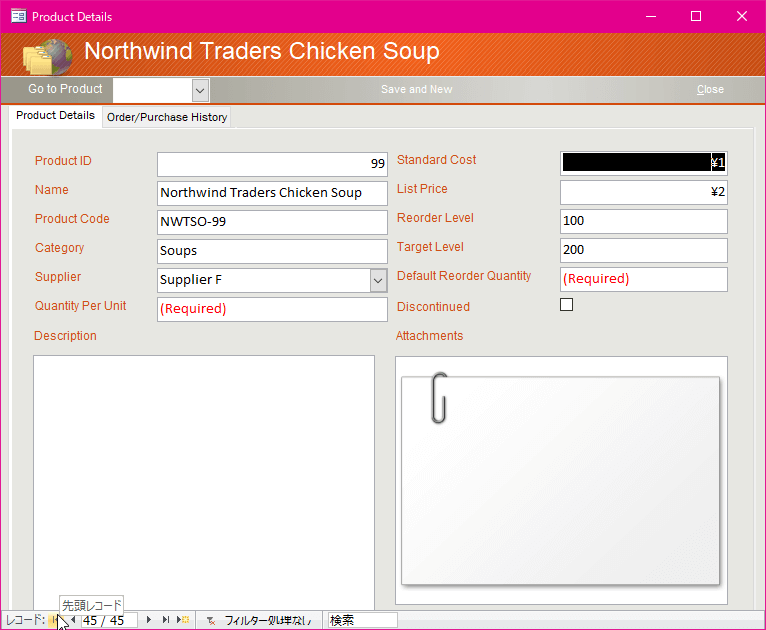Viewport: 766px width, 630px height.
Task: Go to first record navigation button
Action: point(53,620)
